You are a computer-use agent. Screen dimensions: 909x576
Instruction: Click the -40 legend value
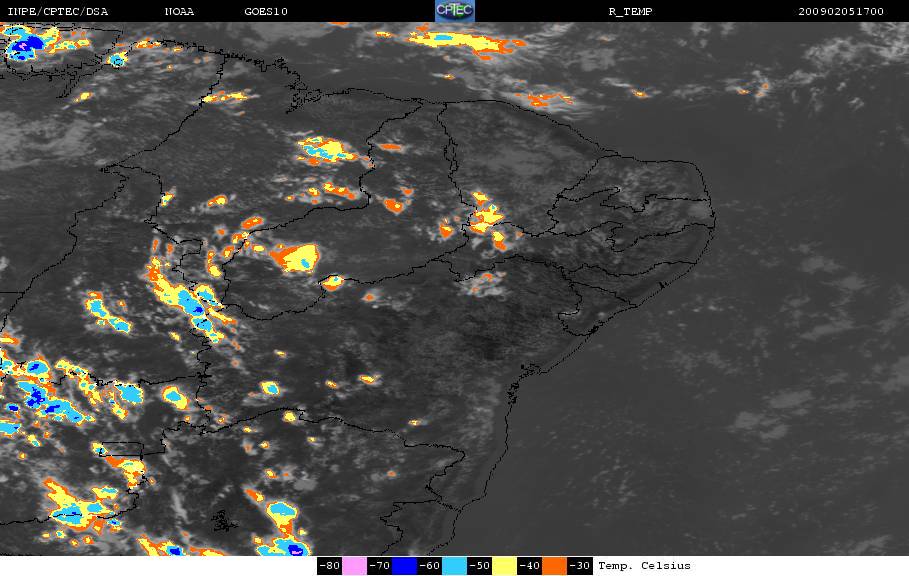529,566
